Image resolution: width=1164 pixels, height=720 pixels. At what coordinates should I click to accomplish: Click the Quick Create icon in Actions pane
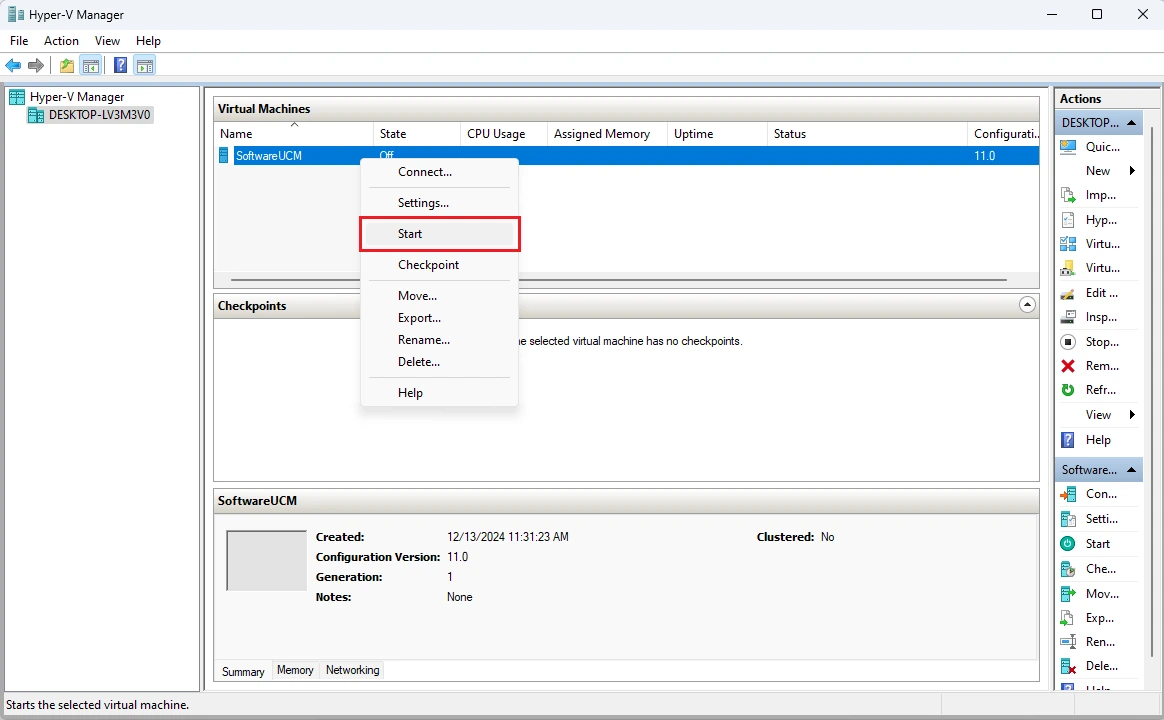click(x=1067, y=146)
